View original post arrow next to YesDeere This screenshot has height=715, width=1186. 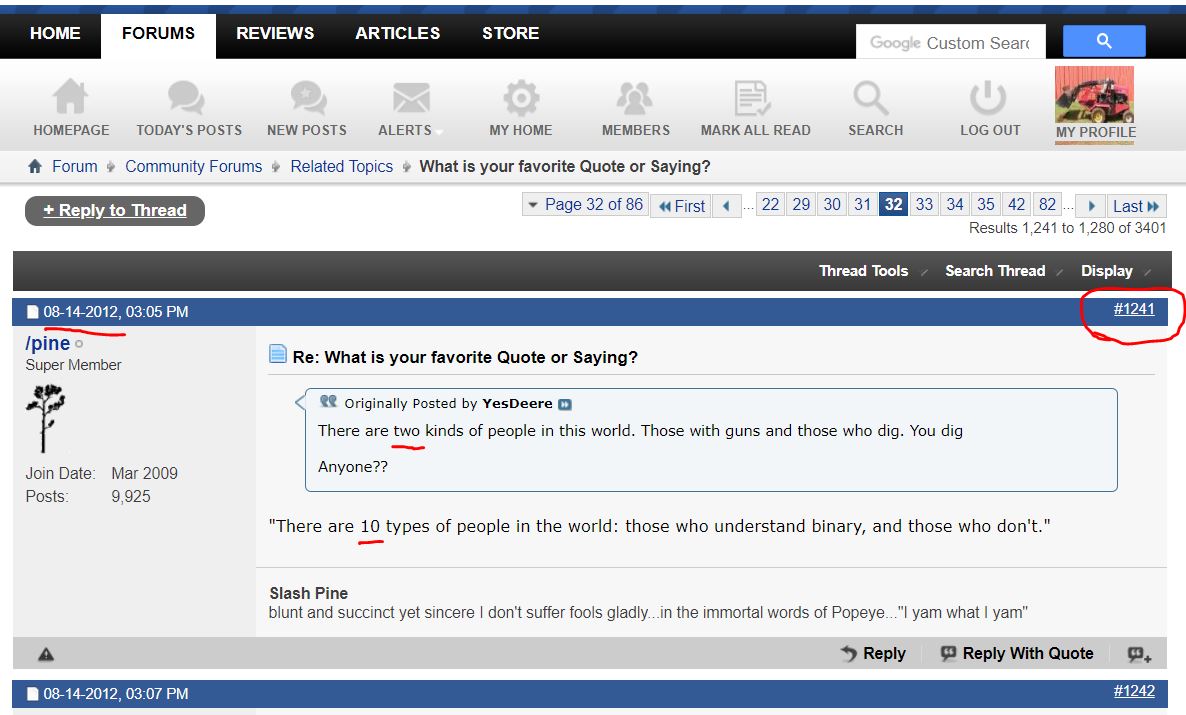coord(565,404)
